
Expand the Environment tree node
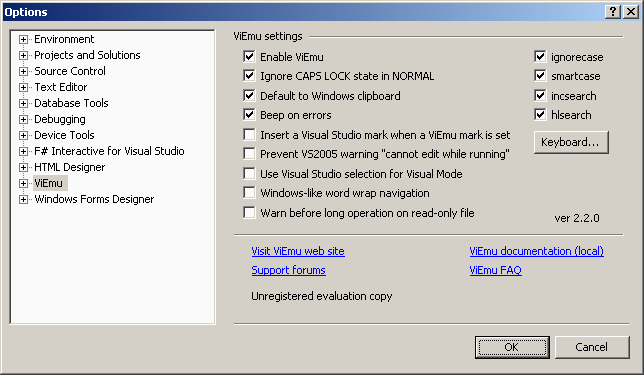[23, 39]
